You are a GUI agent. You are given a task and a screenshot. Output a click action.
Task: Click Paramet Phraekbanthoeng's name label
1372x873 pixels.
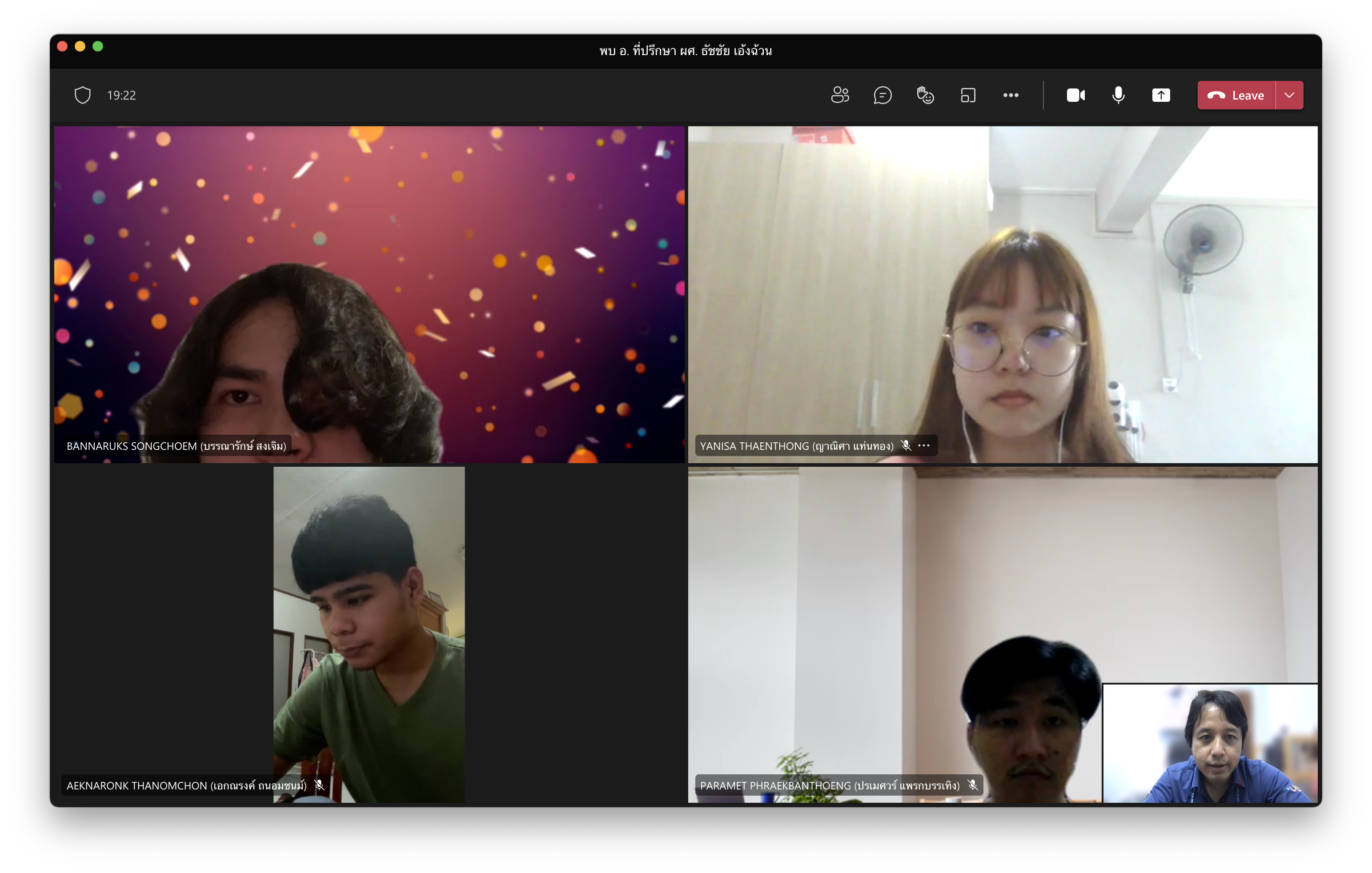[829, 785]
